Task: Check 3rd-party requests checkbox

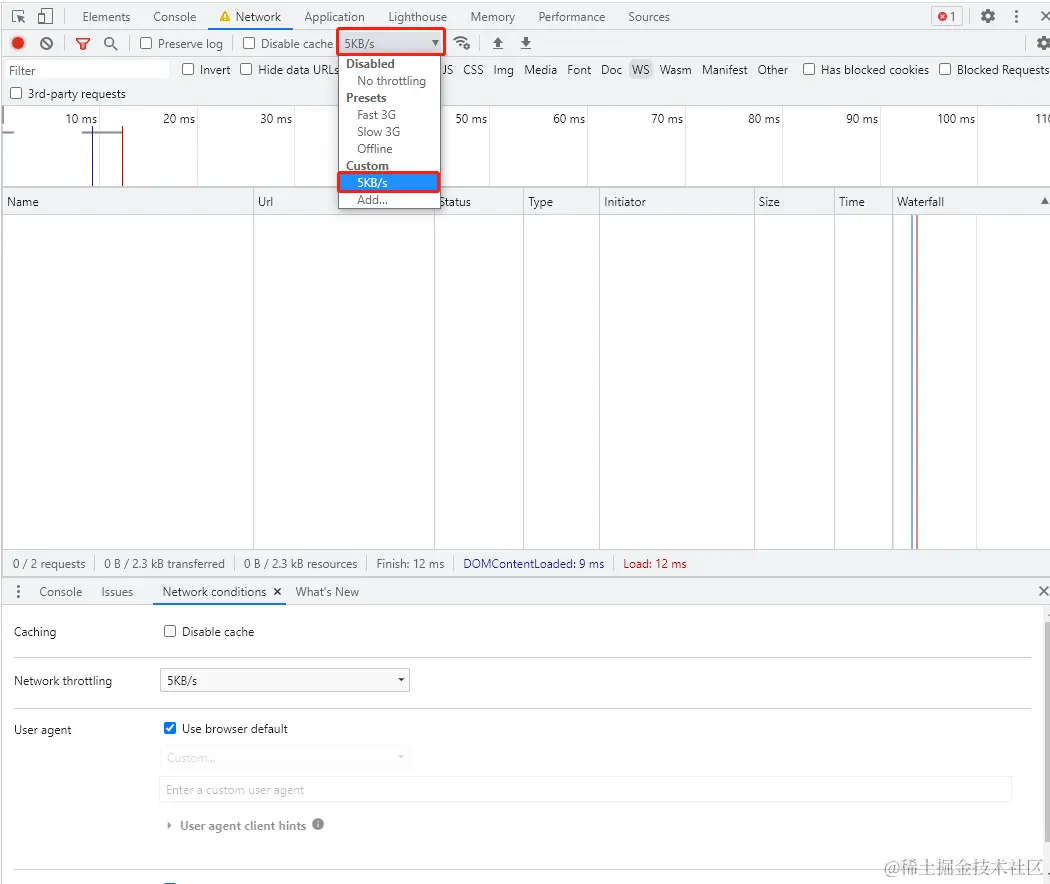Action: click(16, 93)
